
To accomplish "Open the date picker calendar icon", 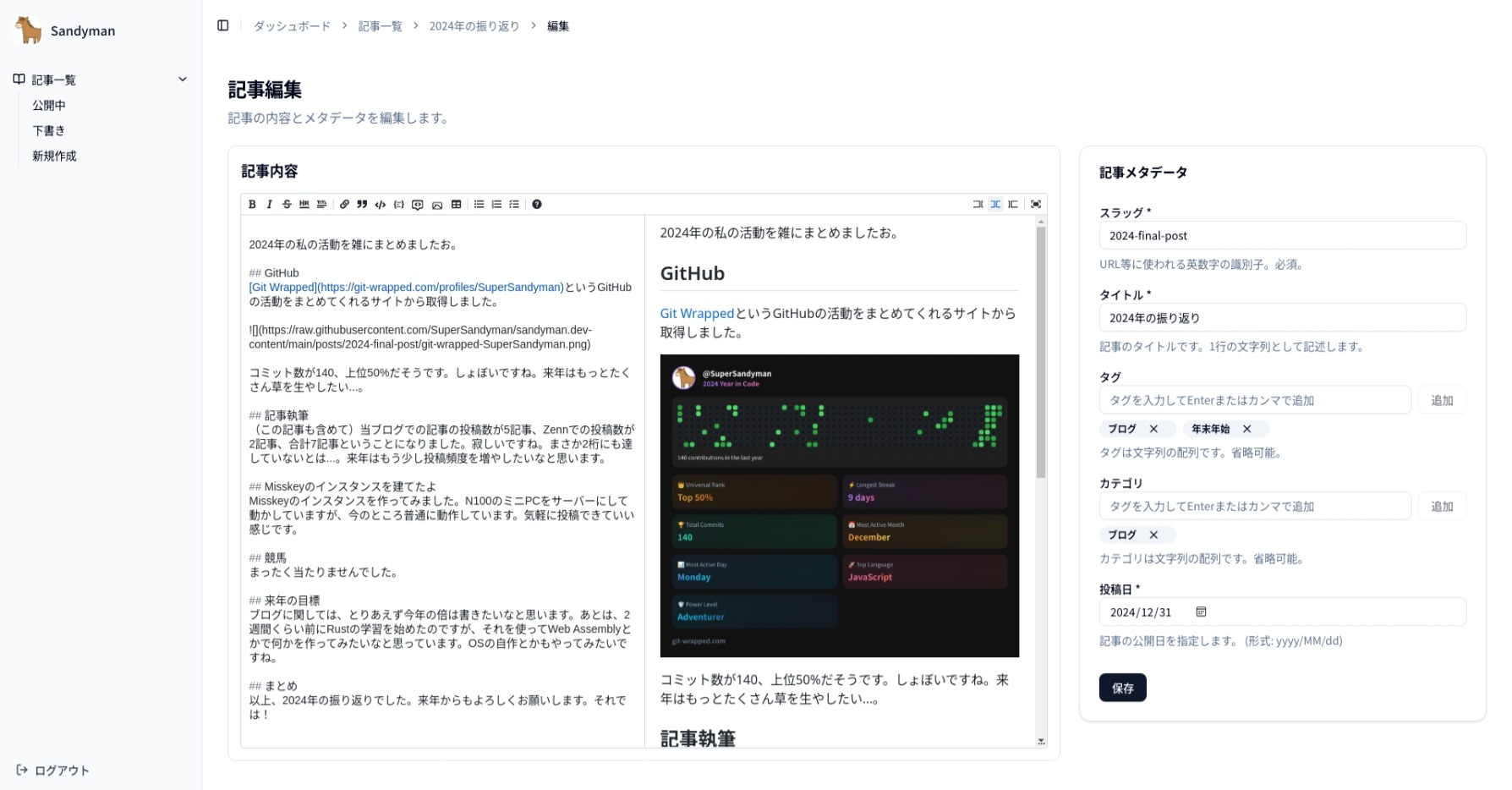I will click(1201, 612).
